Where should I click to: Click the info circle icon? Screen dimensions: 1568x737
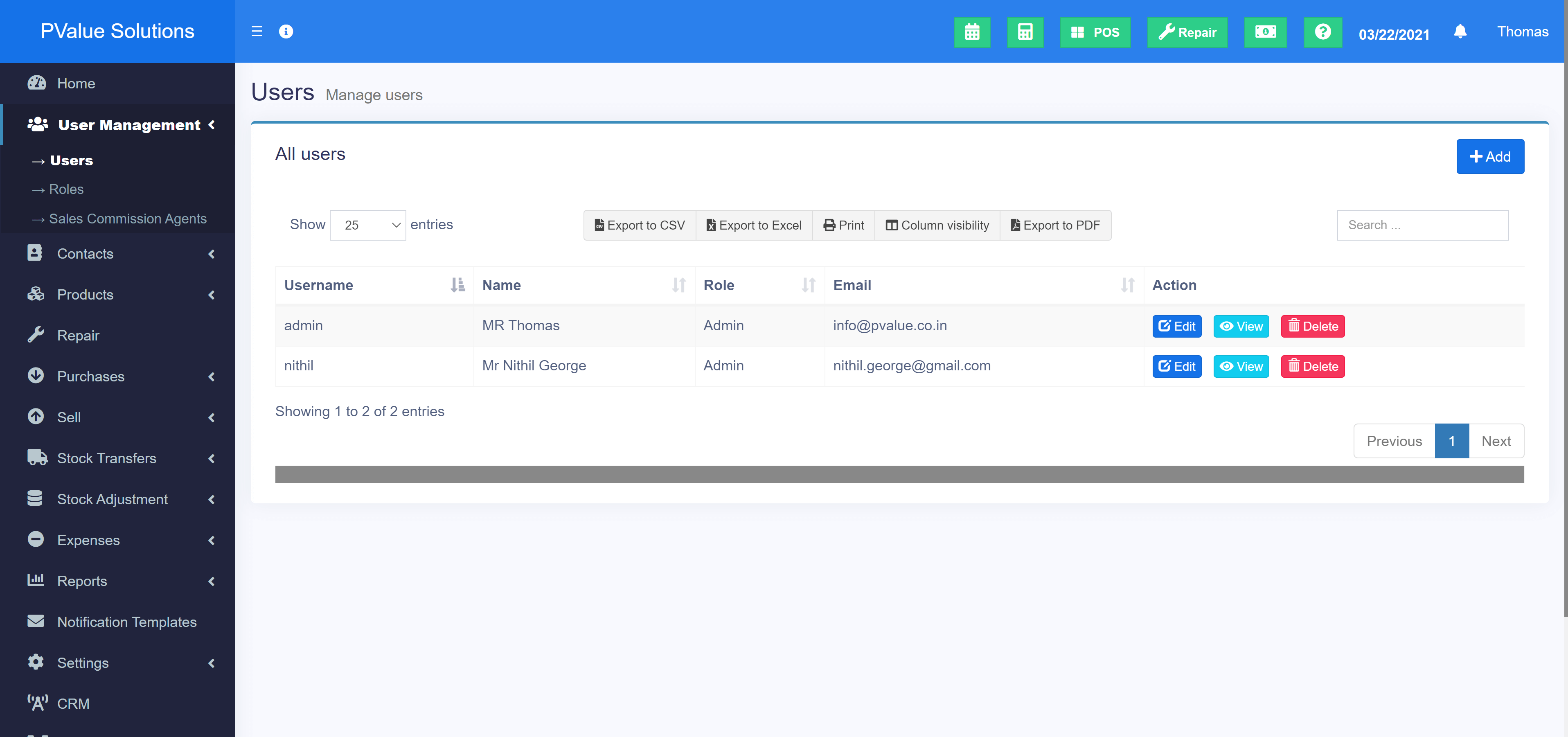coord(286,32)
